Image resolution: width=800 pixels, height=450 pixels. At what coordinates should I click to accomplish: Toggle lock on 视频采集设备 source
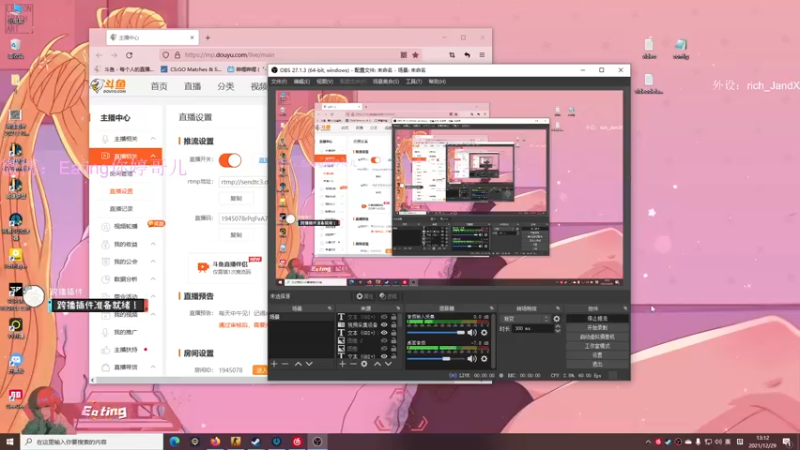click(x=393, y=324)
